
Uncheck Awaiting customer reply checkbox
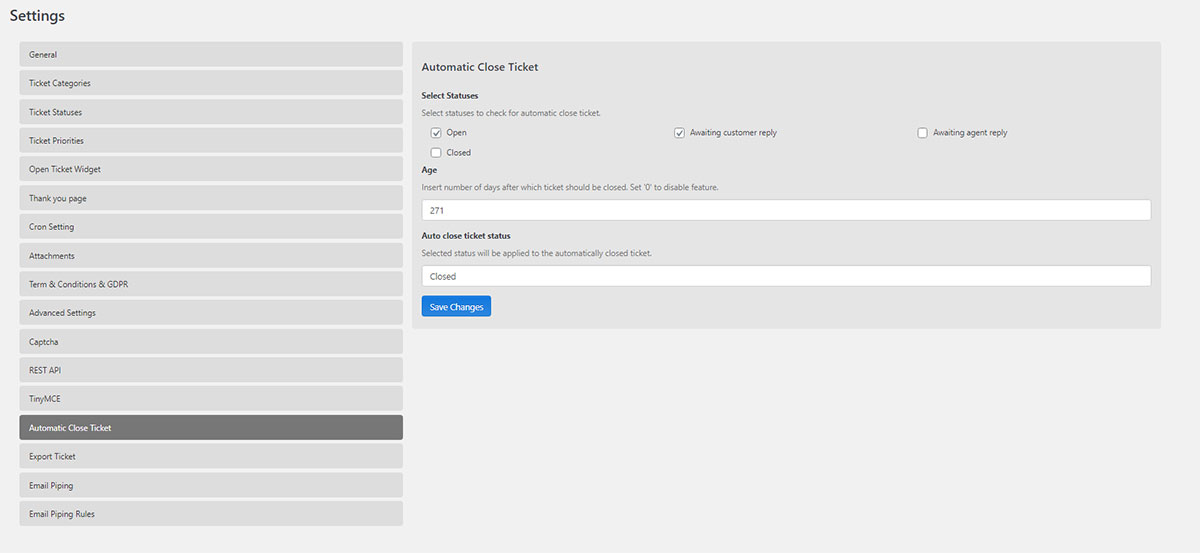(x=679, y=133)
